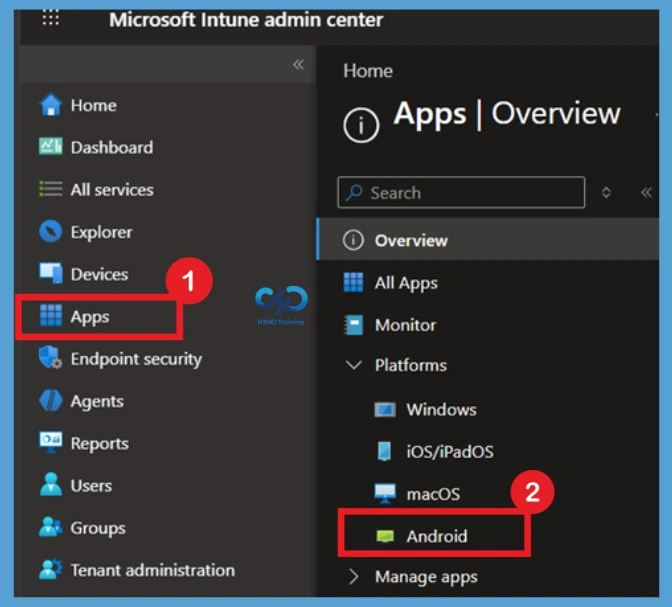Screen dimensions: 672x607
Task: Click the Monitor notebook icon
Action: tap(354, 325)
